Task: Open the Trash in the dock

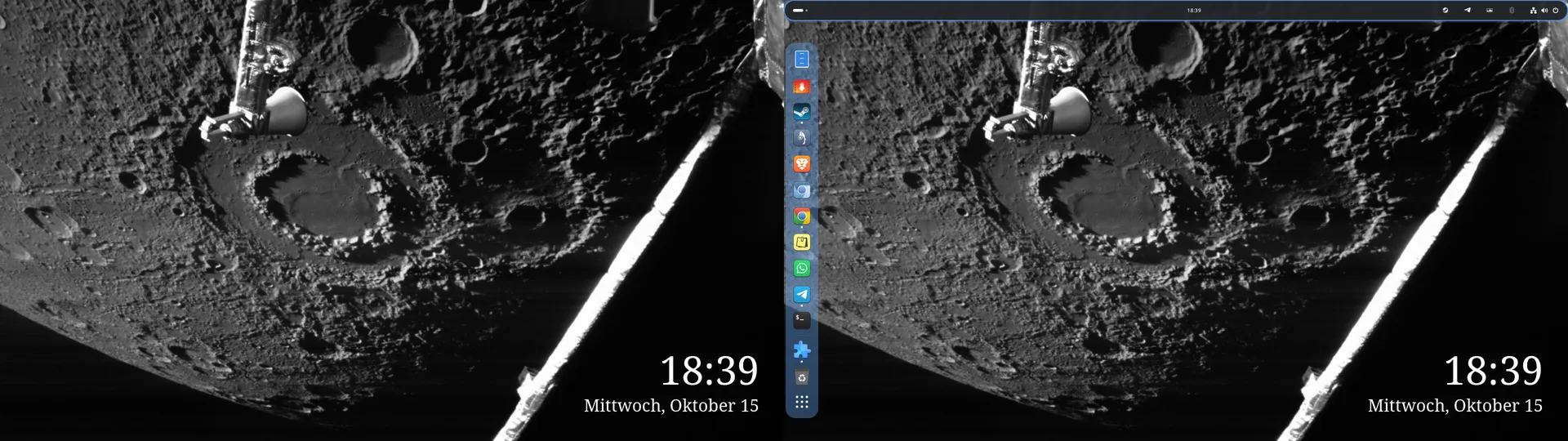Action: point(802,377)
